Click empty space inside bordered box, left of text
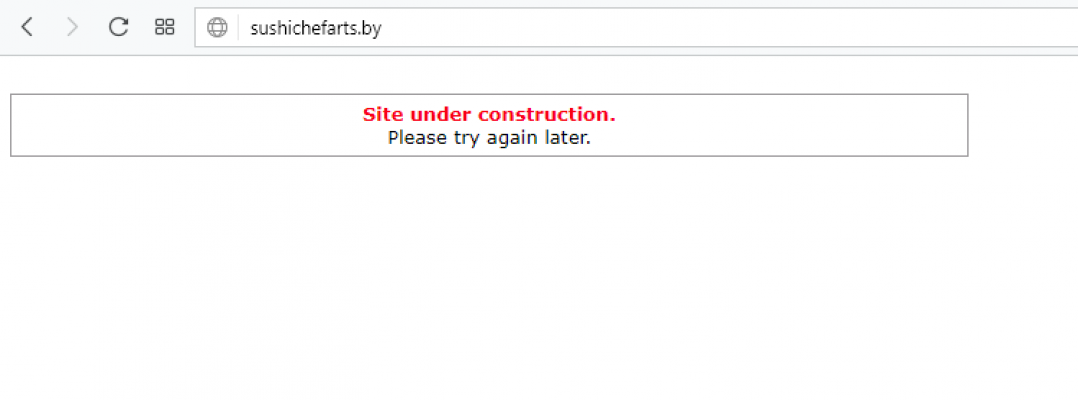Viewport: 1078px width, 400px height. (186, 125)
